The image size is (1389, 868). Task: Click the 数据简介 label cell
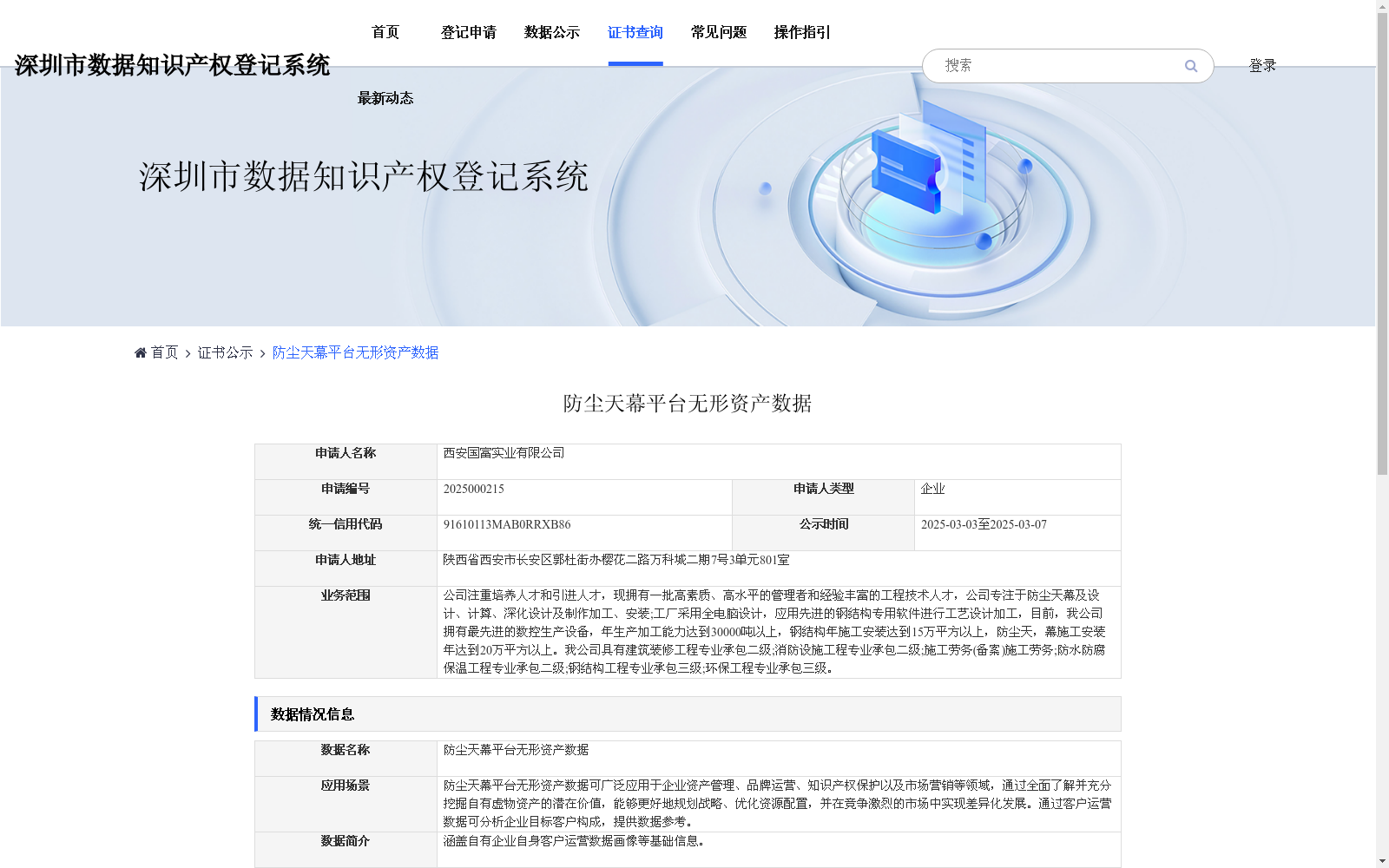click(346, 849)
